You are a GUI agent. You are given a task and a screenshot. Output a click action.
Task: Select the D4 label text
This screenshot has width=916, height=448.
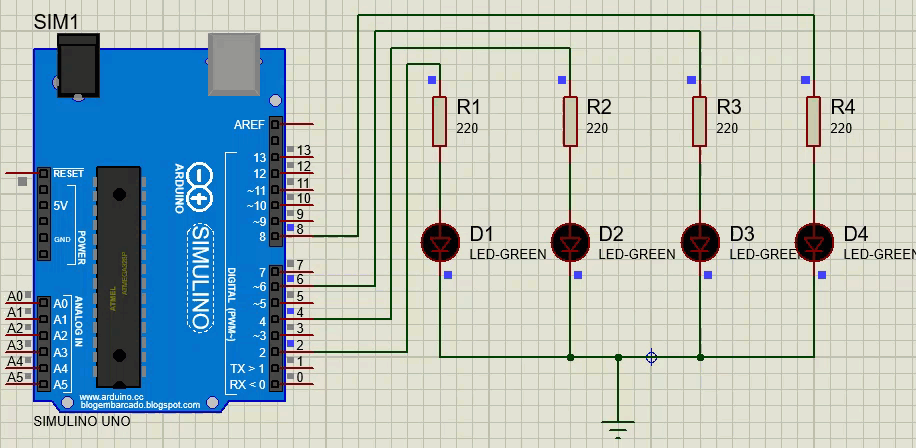click(x=856, y=234)
